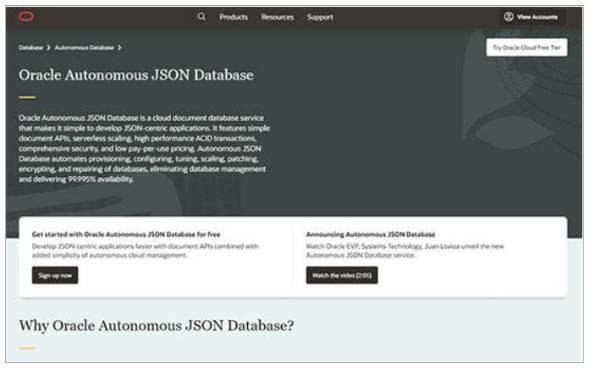Image resolution: width=590 pixels, height=369 pixels.
Task: Click Announcing Autonomous JSON Database heading
Action: point(371,234)
